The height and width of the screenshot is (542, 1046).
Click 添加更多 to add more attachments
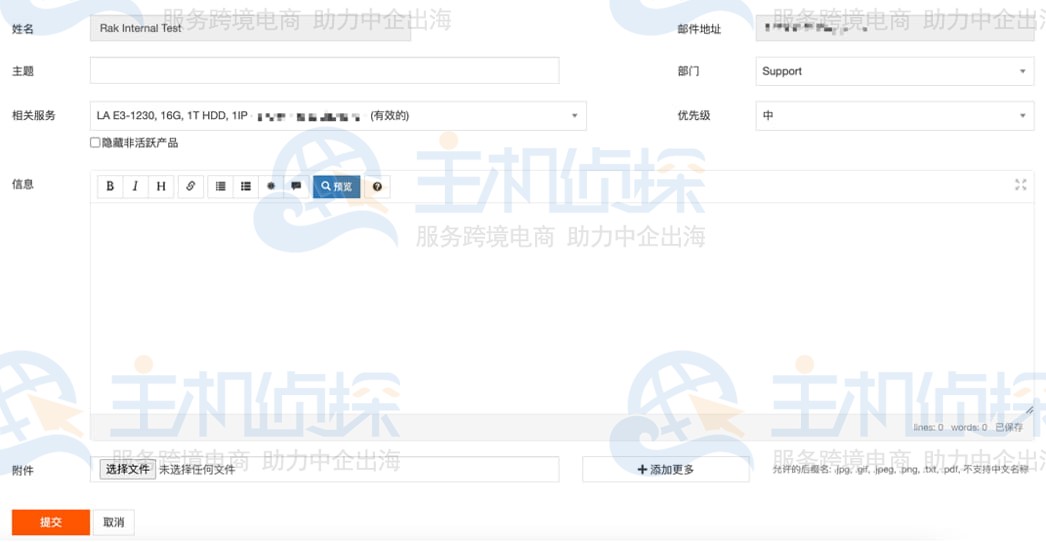pos(666,470)
